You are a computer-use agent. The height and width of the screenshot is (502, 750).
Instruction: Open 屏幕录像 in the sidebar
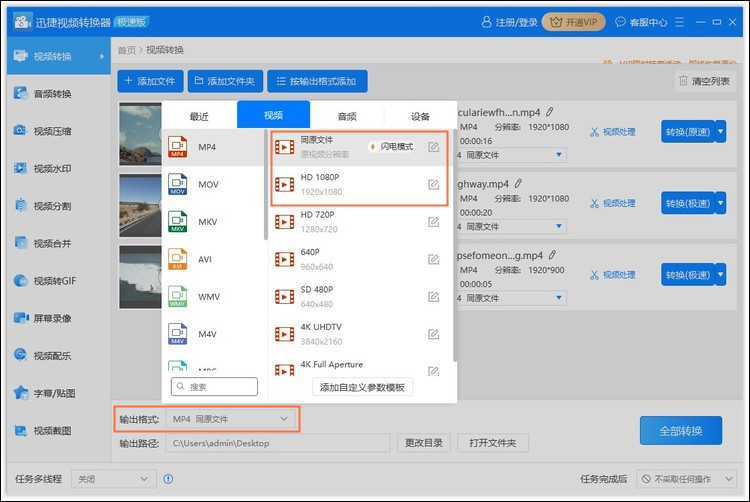pos(58,318)
